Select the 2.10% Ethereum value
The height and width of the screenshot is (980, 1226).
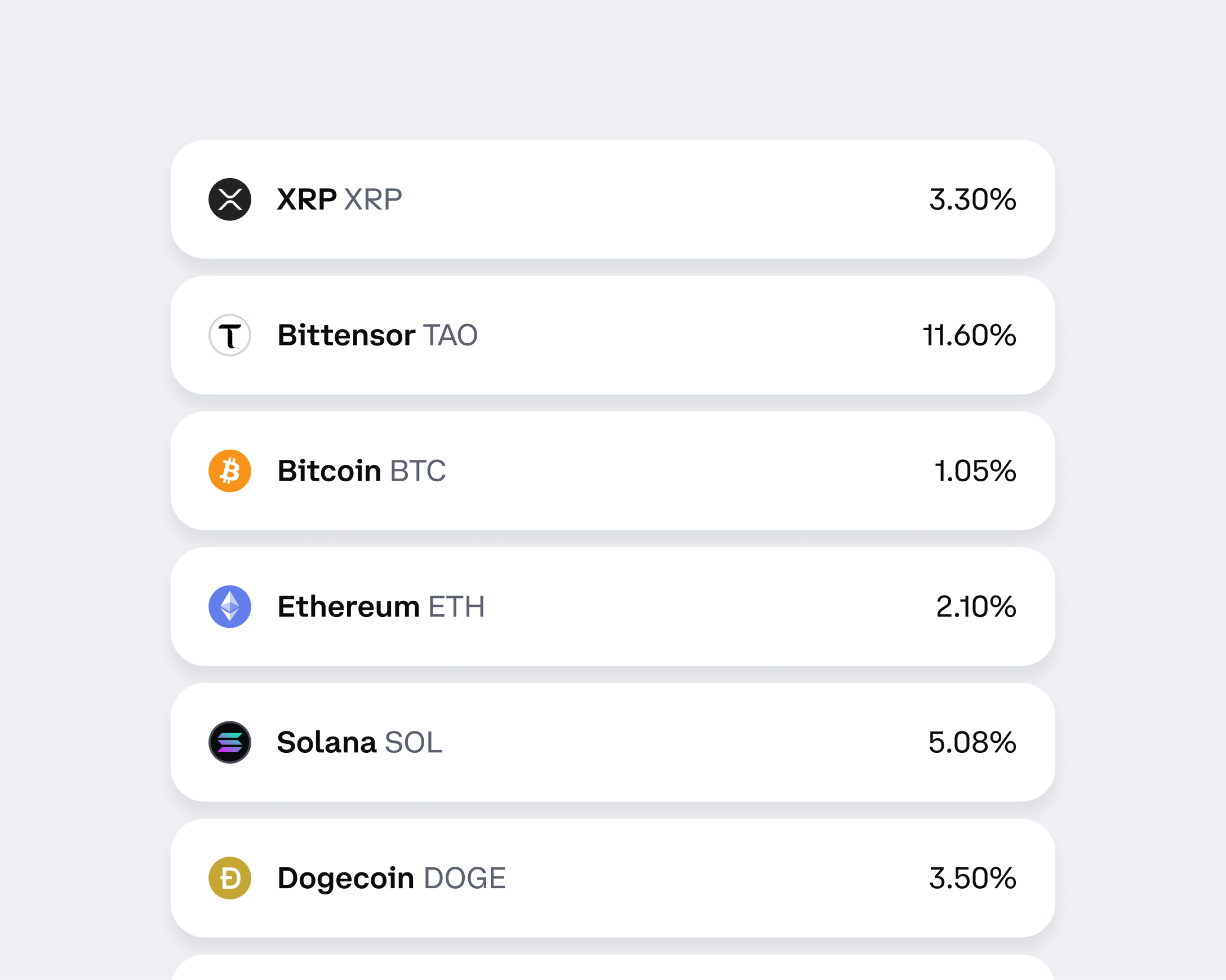coord(975,607)
